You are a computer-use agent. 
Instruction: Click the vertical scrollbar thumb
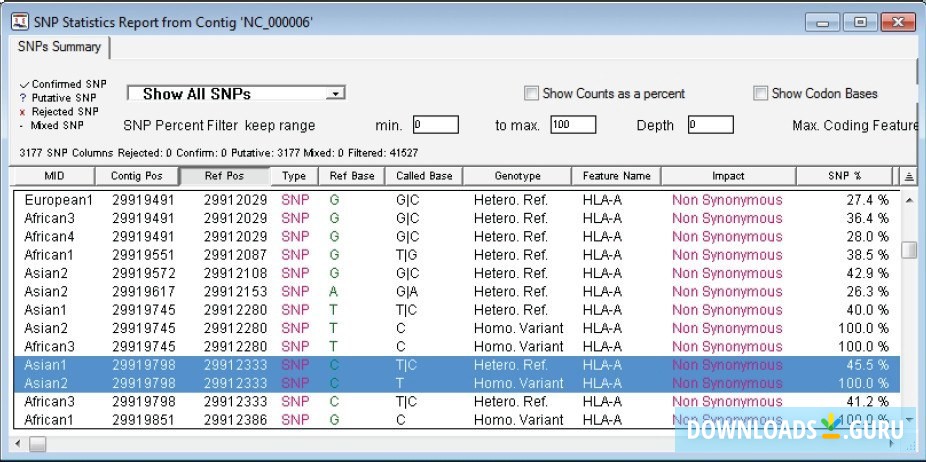click(x=908, y=250)
